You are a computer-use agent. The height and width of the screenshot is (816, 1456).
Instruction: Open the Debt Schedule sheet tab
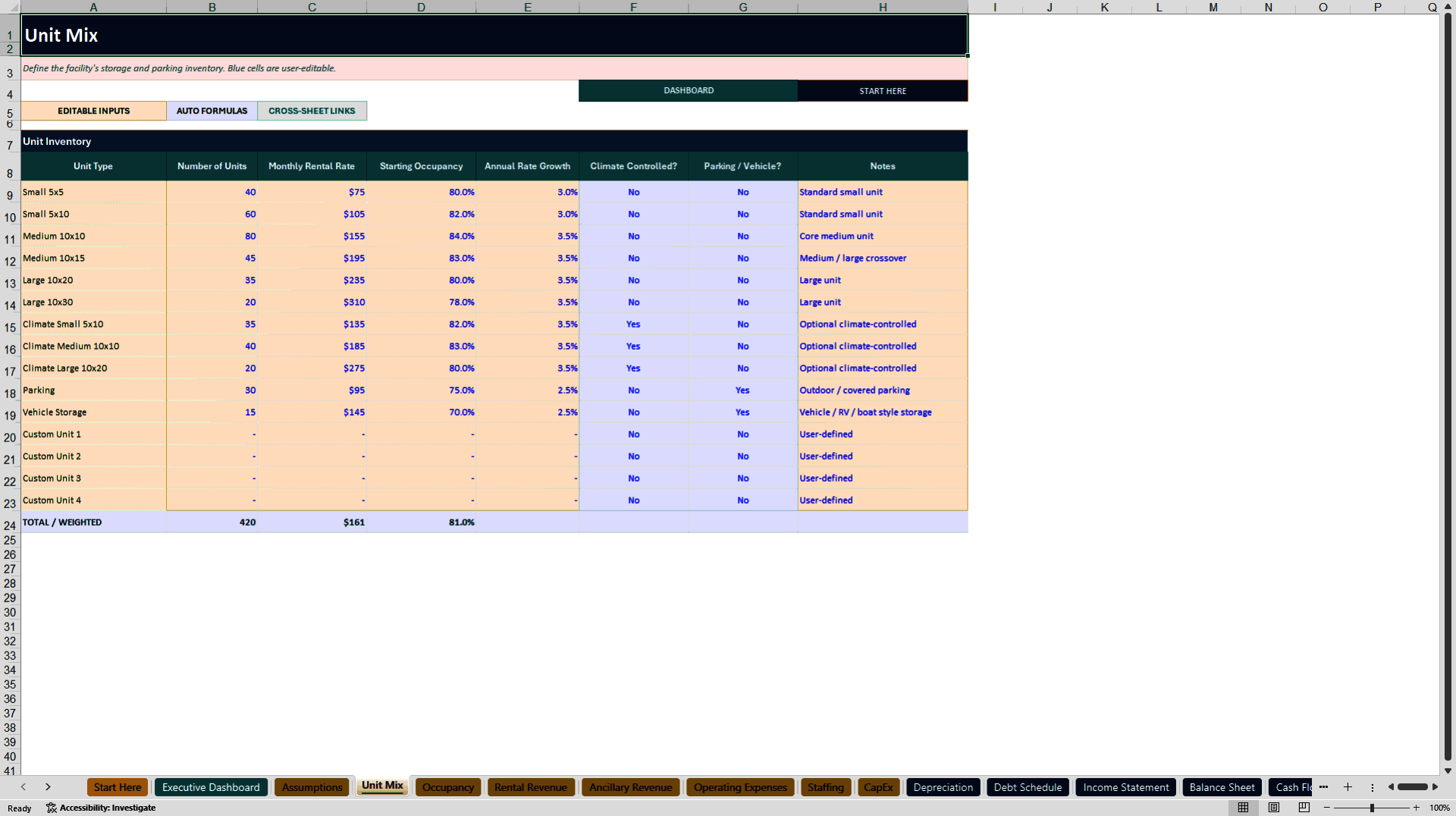(1028, 787)
